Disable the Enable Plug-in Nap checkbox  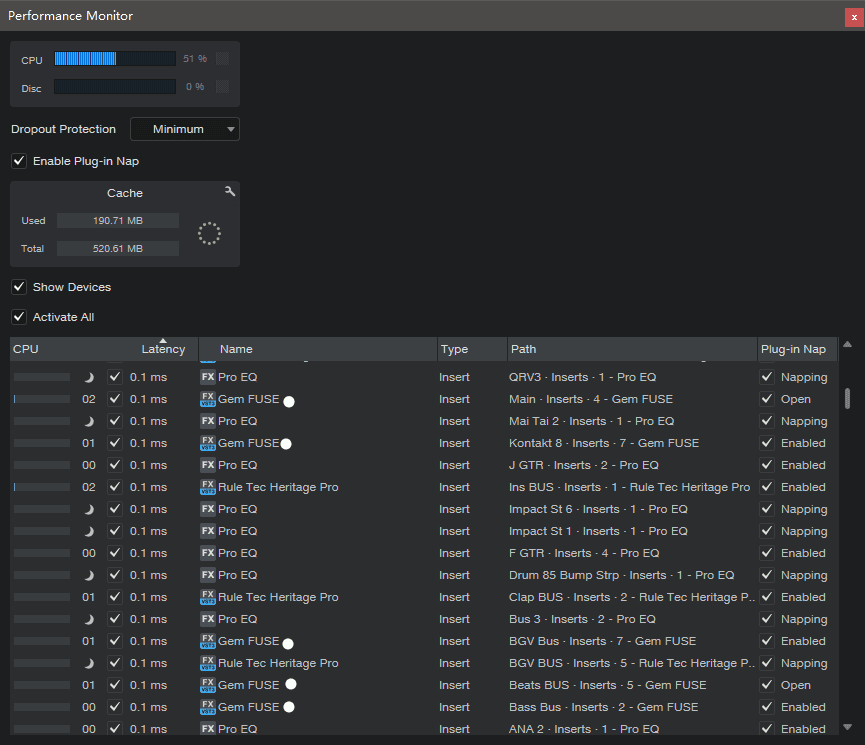click(19, 161)
